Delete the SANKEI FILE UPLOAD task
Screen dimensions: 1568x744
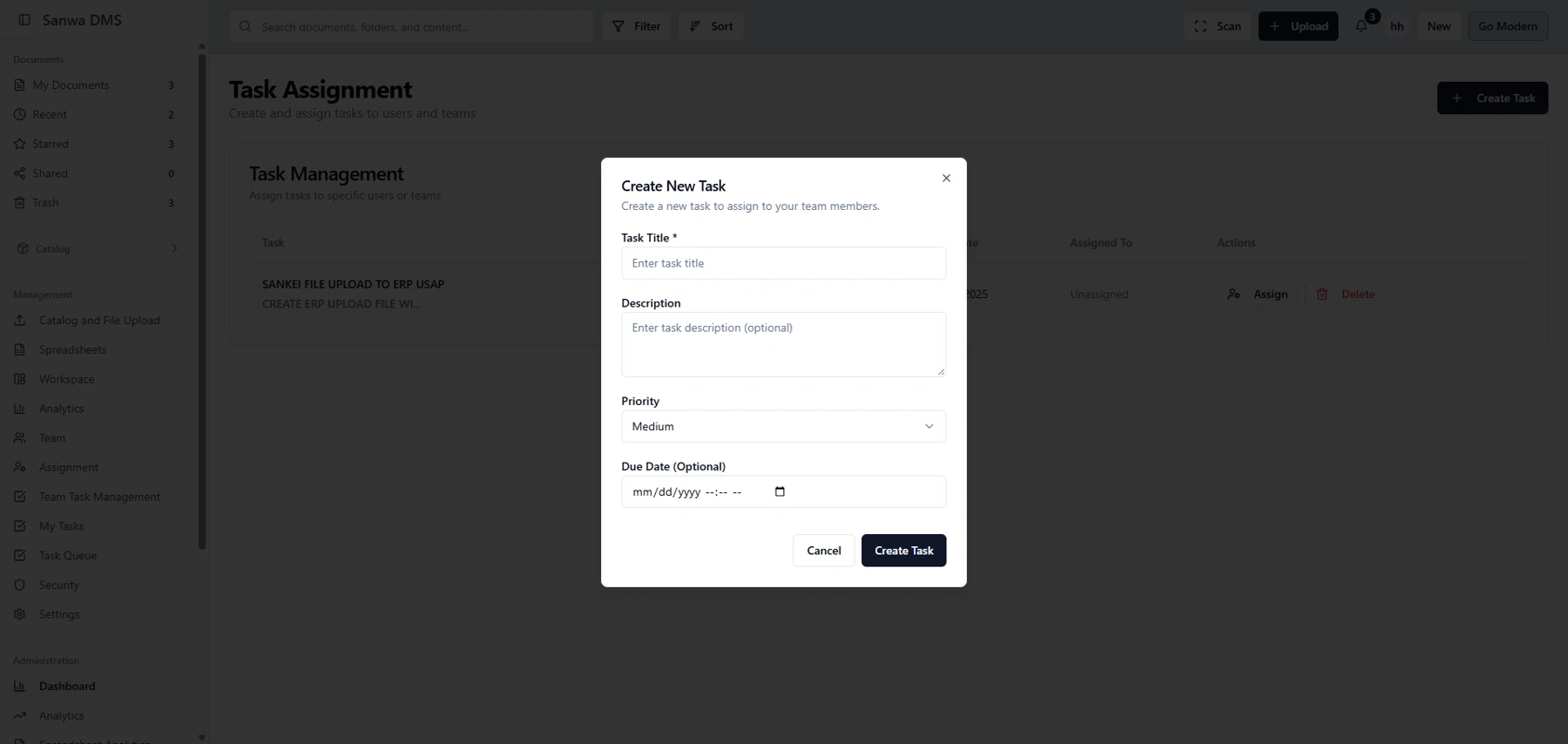point(1345,294)
